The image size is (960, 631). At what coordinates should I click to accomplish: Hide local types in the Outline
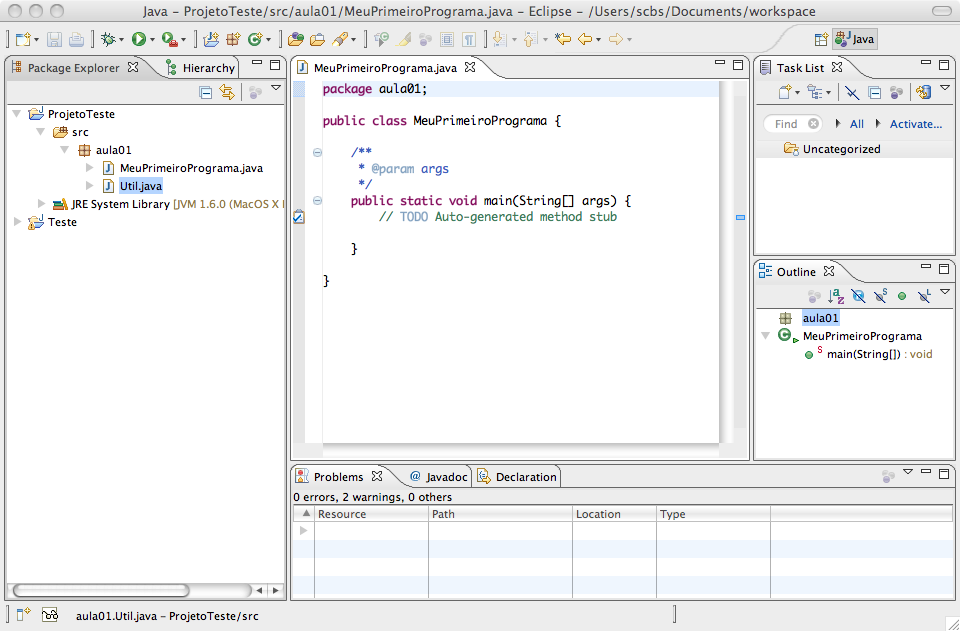click(924, 295)
